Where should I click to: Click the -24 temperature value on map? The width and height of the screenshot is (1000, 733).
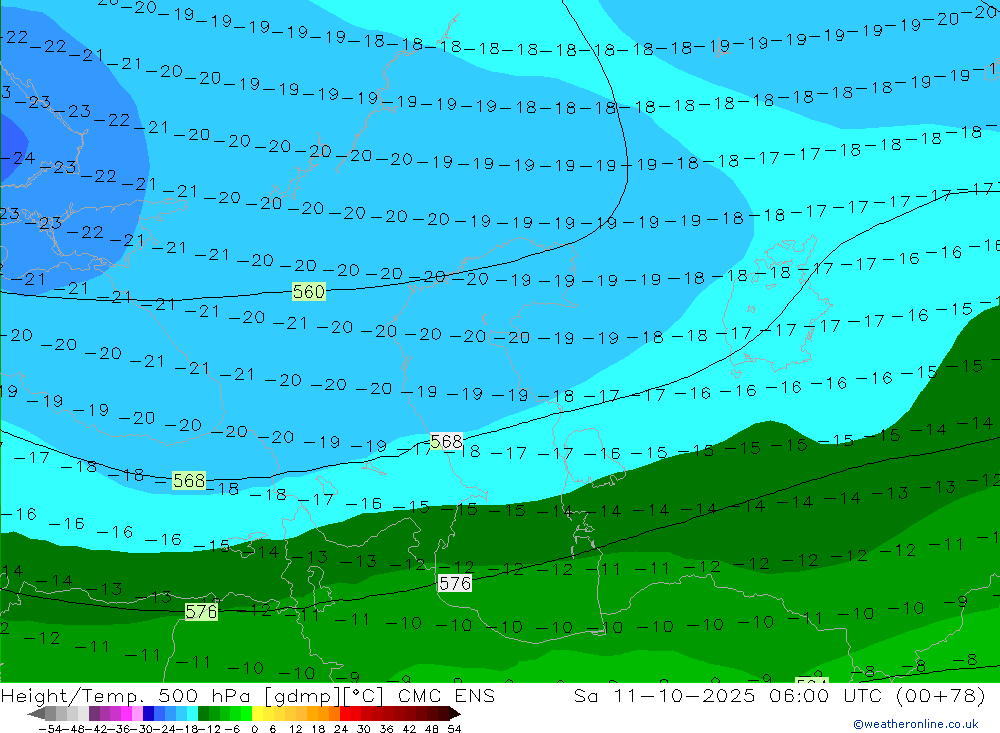(x=18, y=157)
